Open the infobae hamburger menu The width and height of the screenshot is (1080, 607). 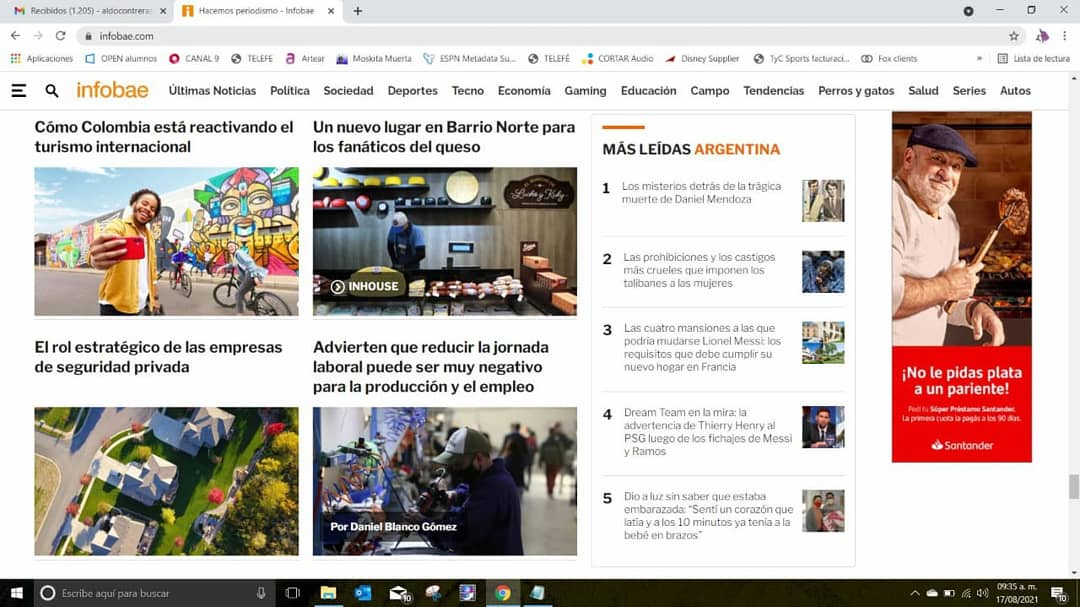pos(19,90)
